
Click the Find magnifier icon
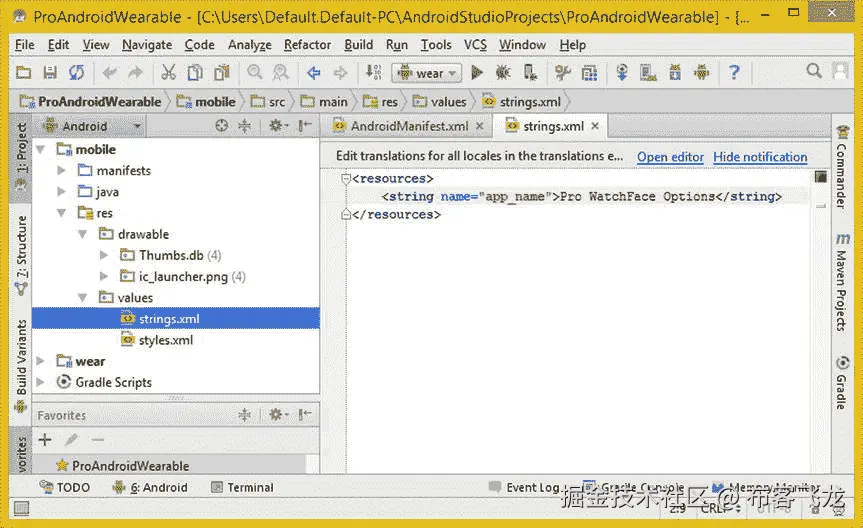tap(254, 72)
